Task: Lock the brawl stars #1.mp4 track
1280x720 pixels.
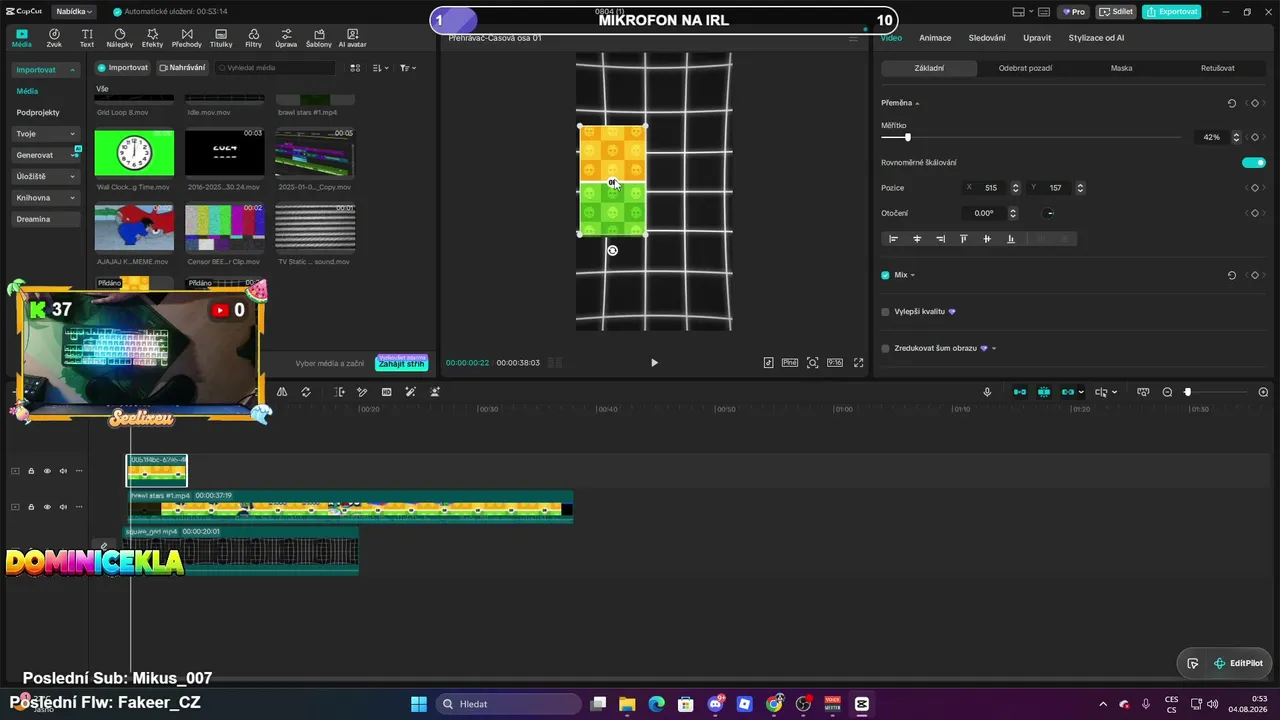Action: pyautogui.click(x=31, y=507)
